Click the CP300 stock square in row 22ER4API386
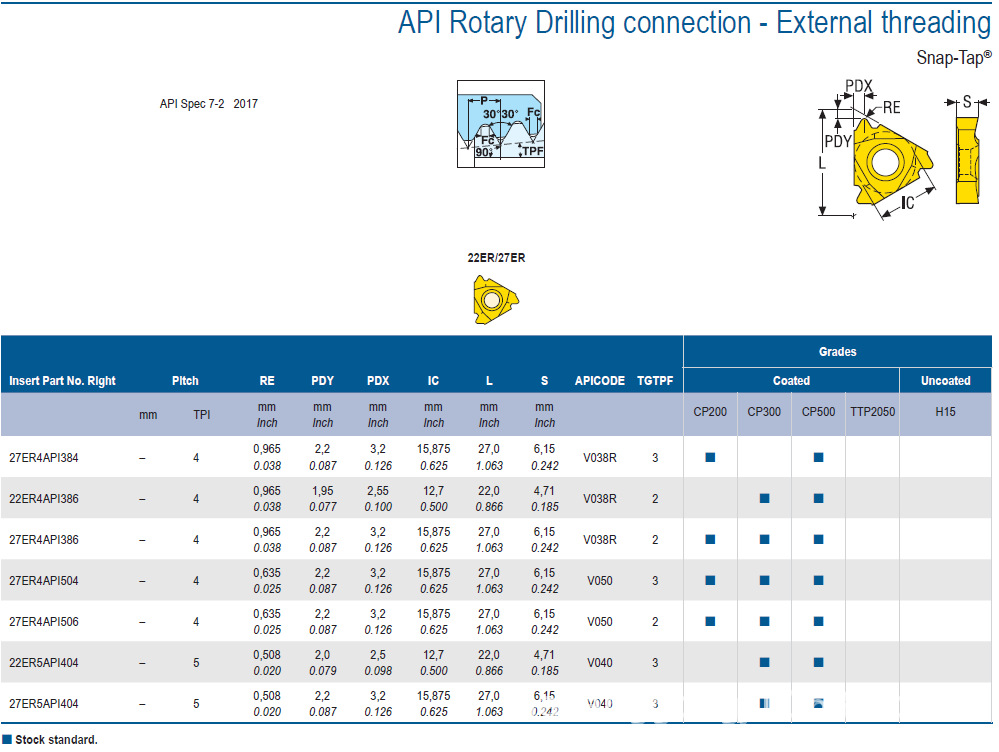 click(765, 498)
